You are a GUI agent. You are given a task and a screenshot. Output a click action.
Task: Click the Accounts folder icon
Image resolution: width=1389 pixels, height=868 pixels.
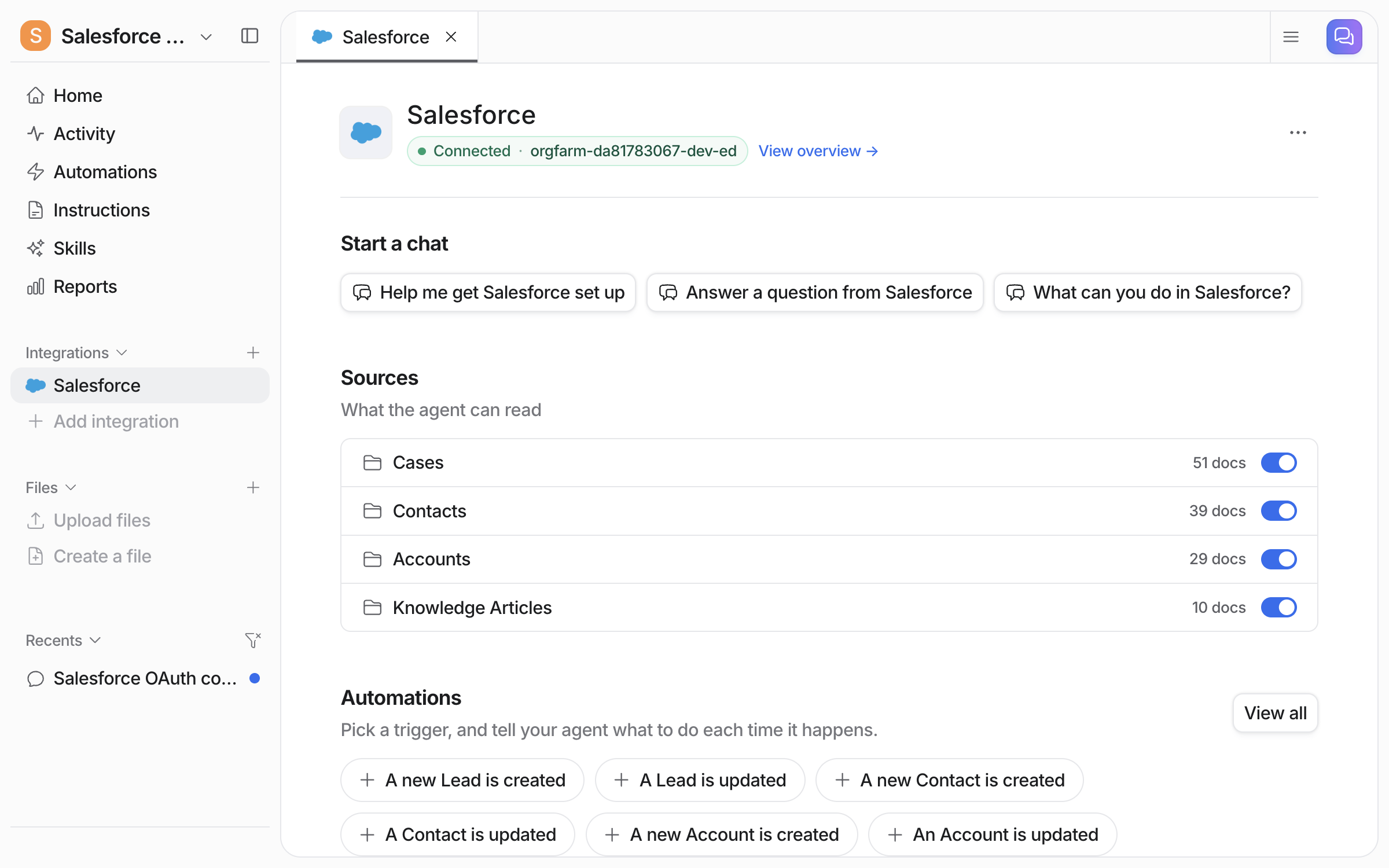point(372,559)
